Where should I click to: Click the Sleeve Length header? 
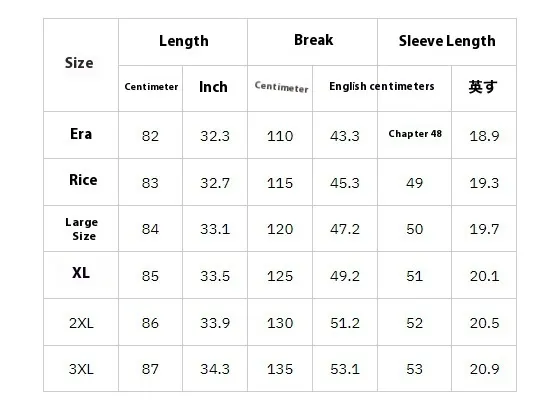447,41
